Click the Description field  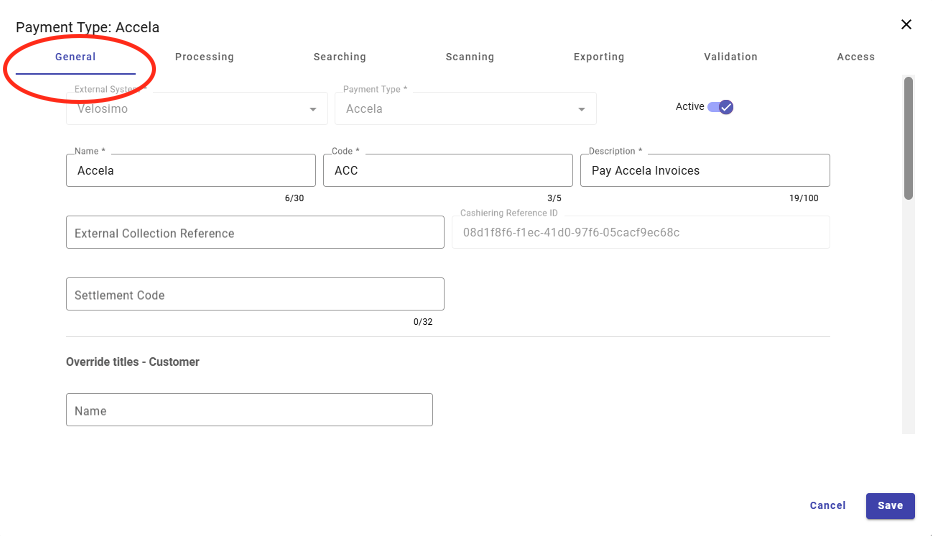tap(705, 171)
